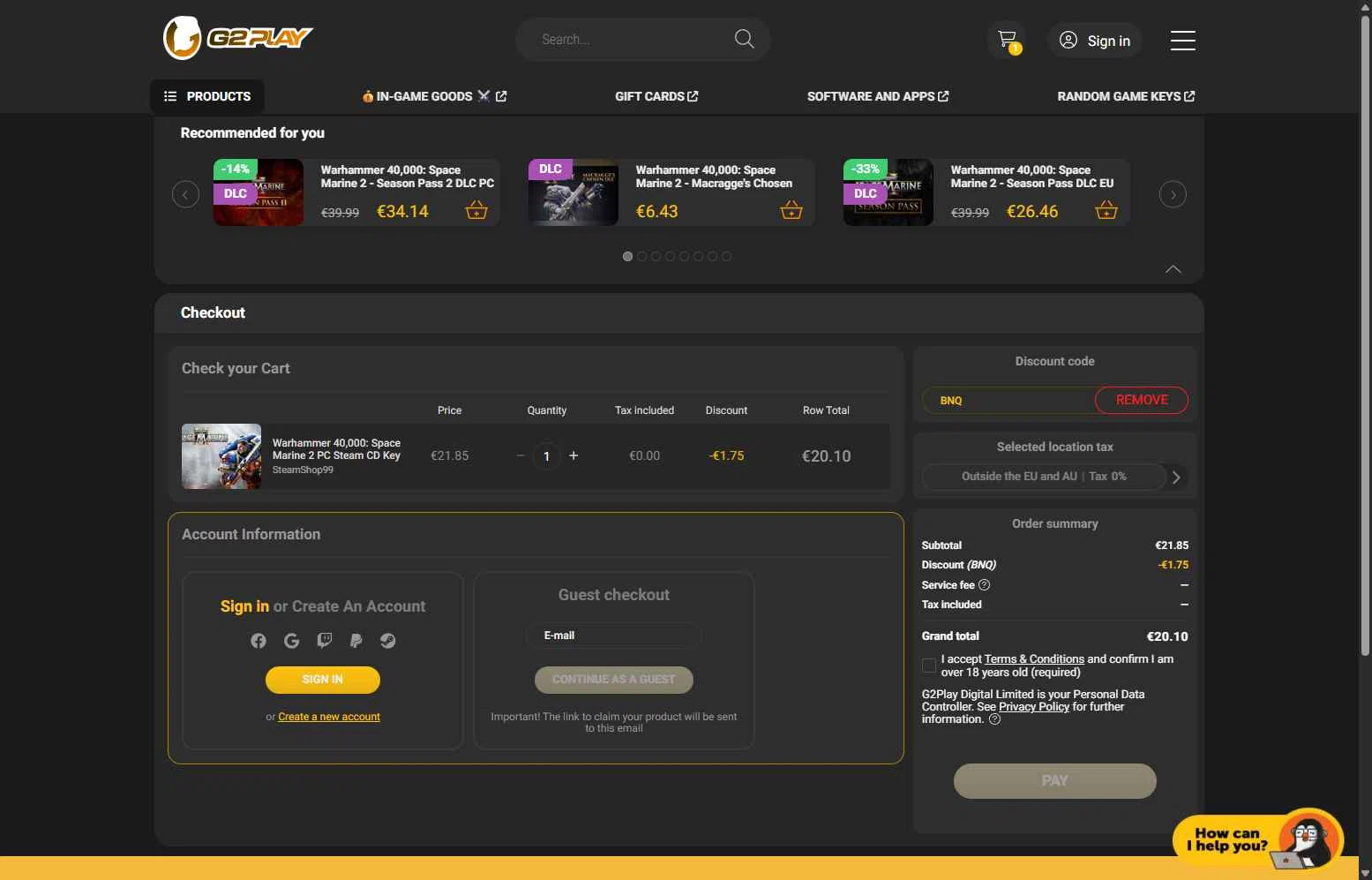Click the Service fee help icon
Screen dimensions: 1372x880
(x=985, y=585)
